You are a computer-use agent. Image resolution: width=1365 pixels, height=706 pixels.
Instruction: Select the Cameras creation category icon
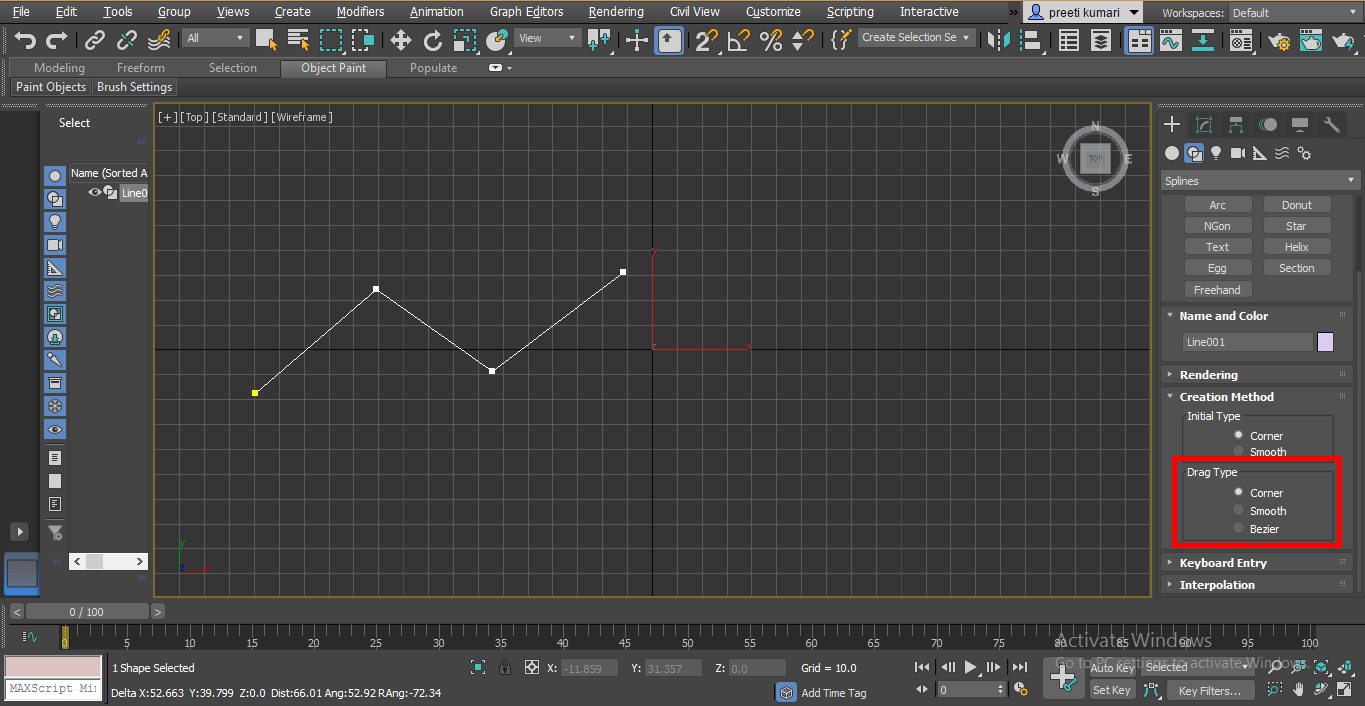(1237, 152)
